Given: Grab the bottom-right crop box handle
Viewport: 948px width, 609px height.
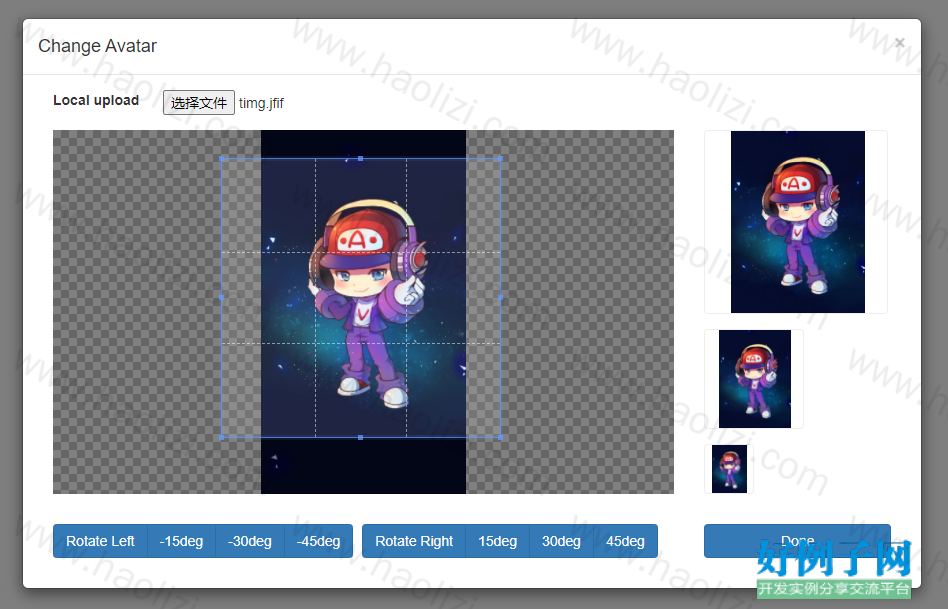Looking at the screenshot, I should pos(500,437).
